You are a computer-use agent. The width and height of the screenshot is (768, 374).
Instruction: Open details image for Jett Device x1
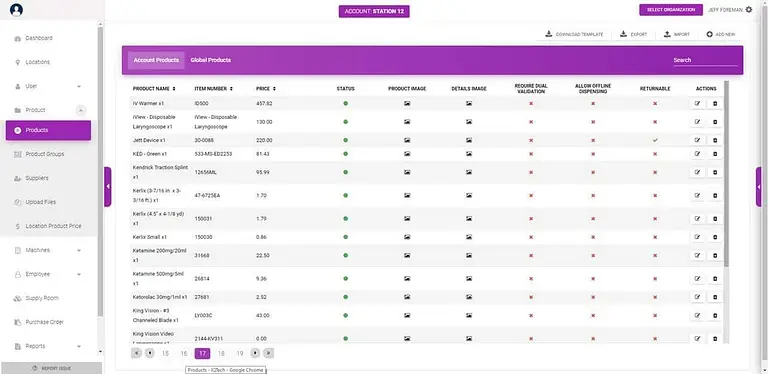(469, 140)
